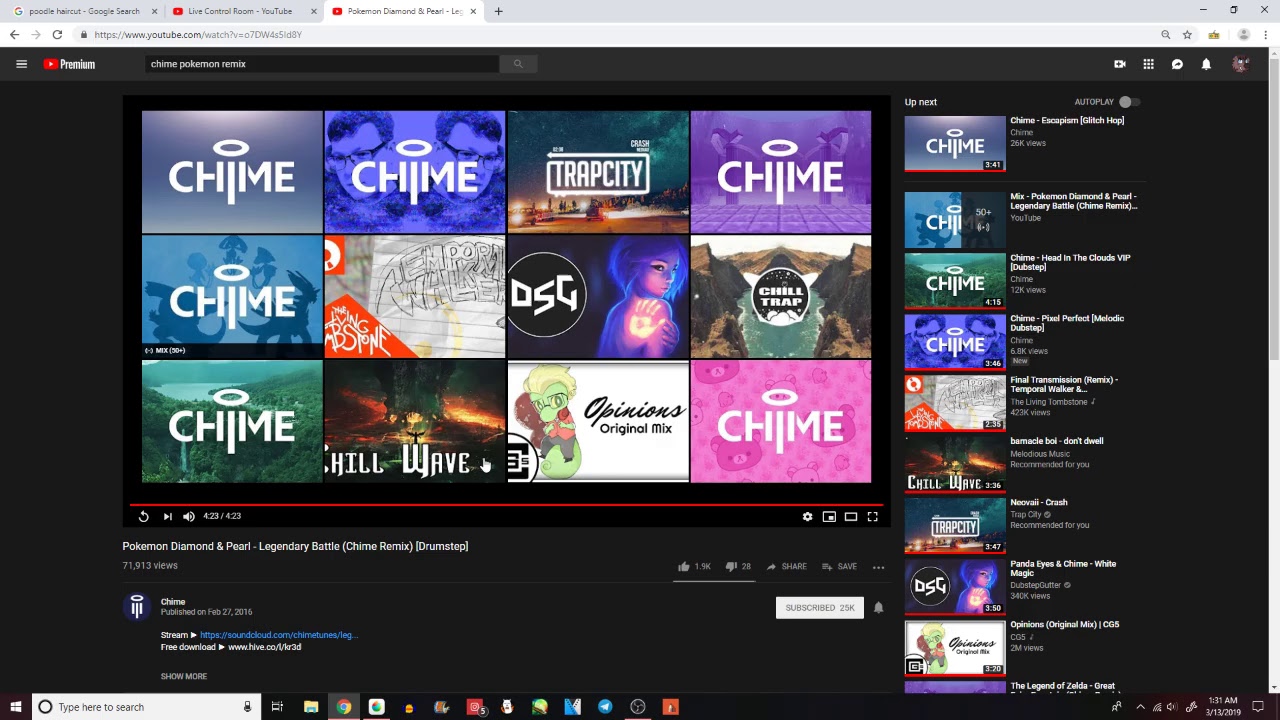This screenshot has height=720, width=1280.
Task: Open Task View on the taskbar
Action: pyautogui.click(x=277, y=707)
